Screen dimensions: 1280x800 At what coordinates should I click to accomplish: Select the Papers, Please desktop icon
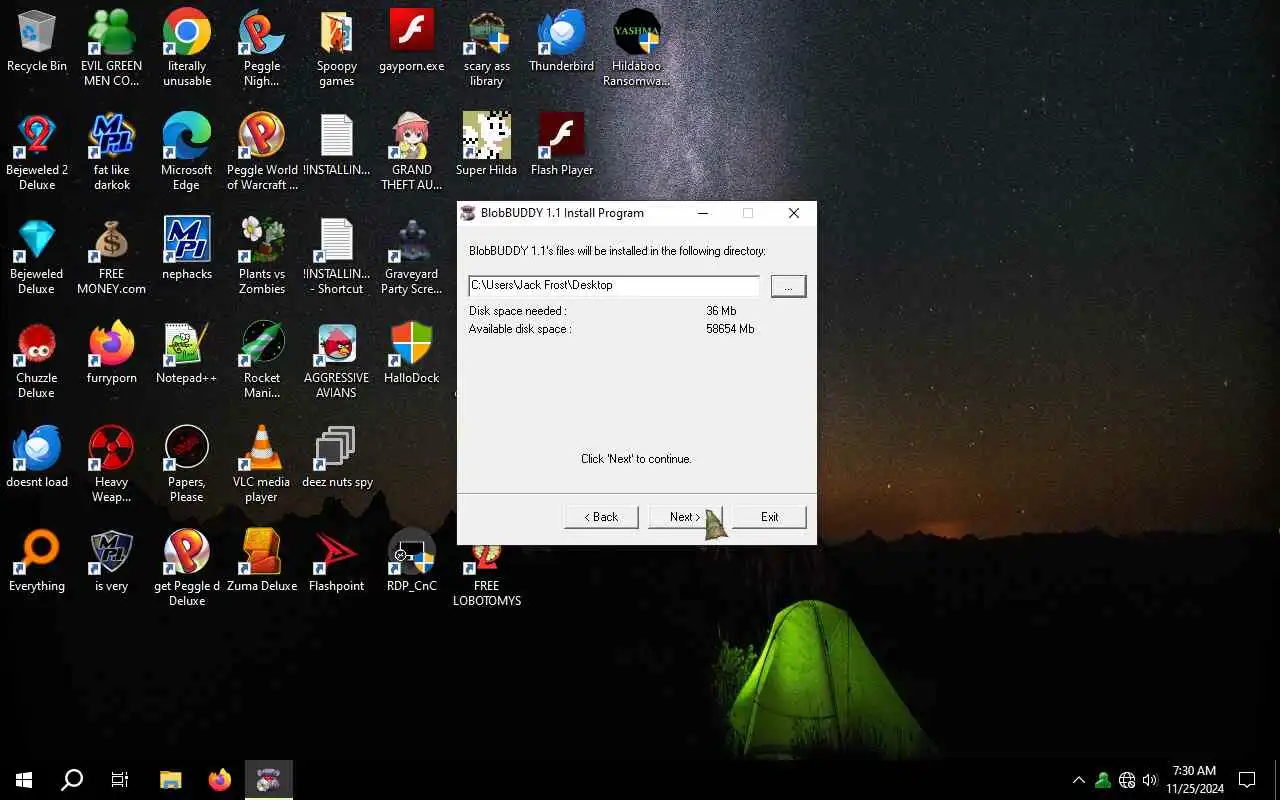point(187,464)
